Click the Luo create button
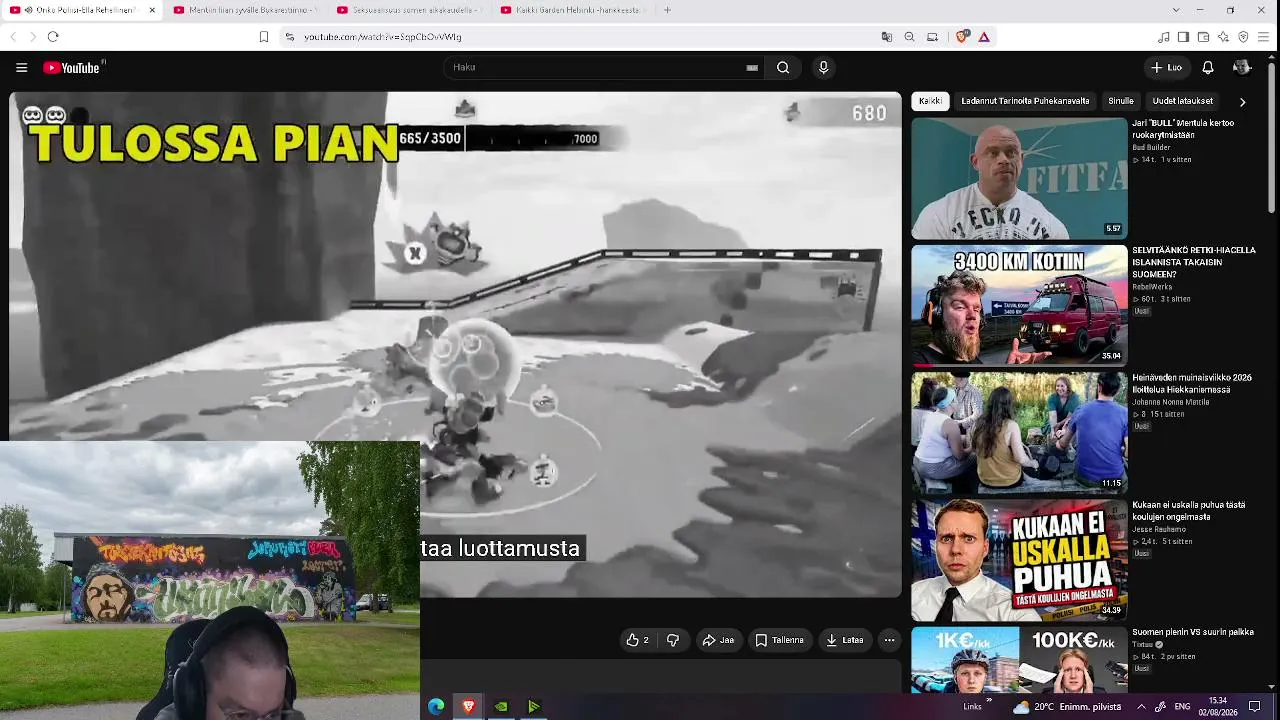The width and height of the screenshot is (1280, 720). [x=1167, y=68]
